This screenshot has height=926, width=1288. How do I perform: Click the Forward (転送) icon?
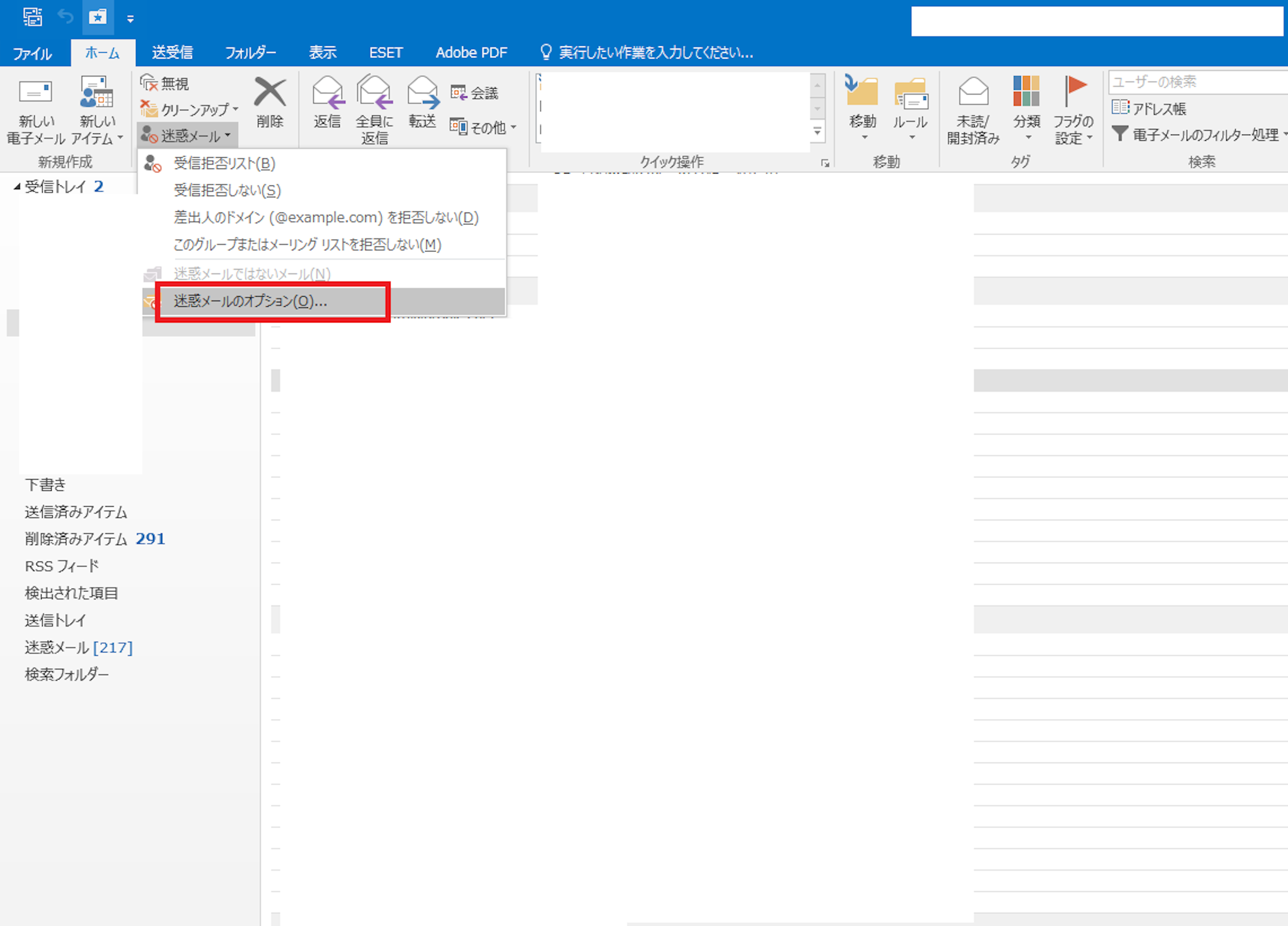[x=422, y=93]
